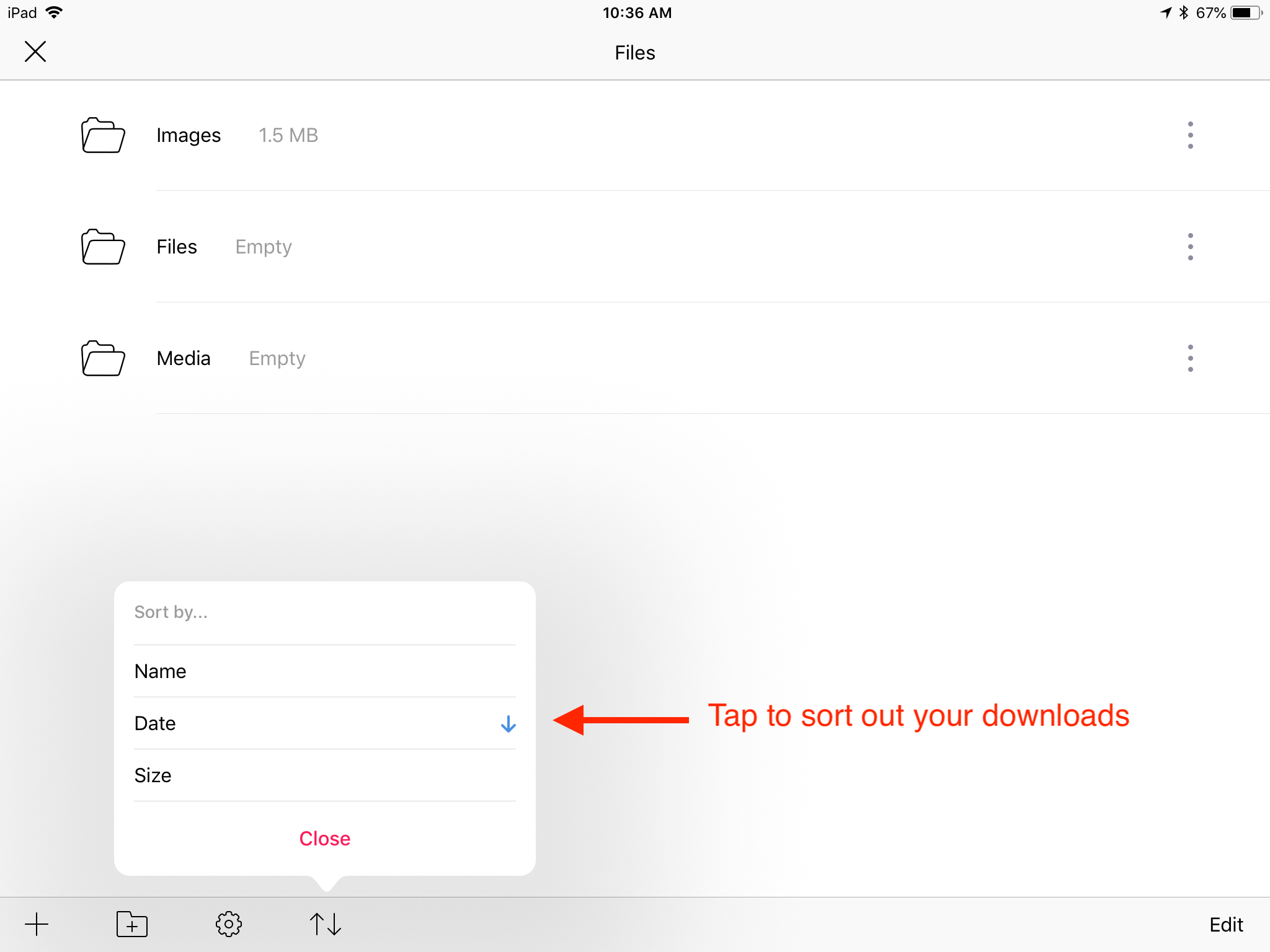Tap the sort arrows toolbar icon
This screenshot has height=952, width=1270.
coord(326,924)
